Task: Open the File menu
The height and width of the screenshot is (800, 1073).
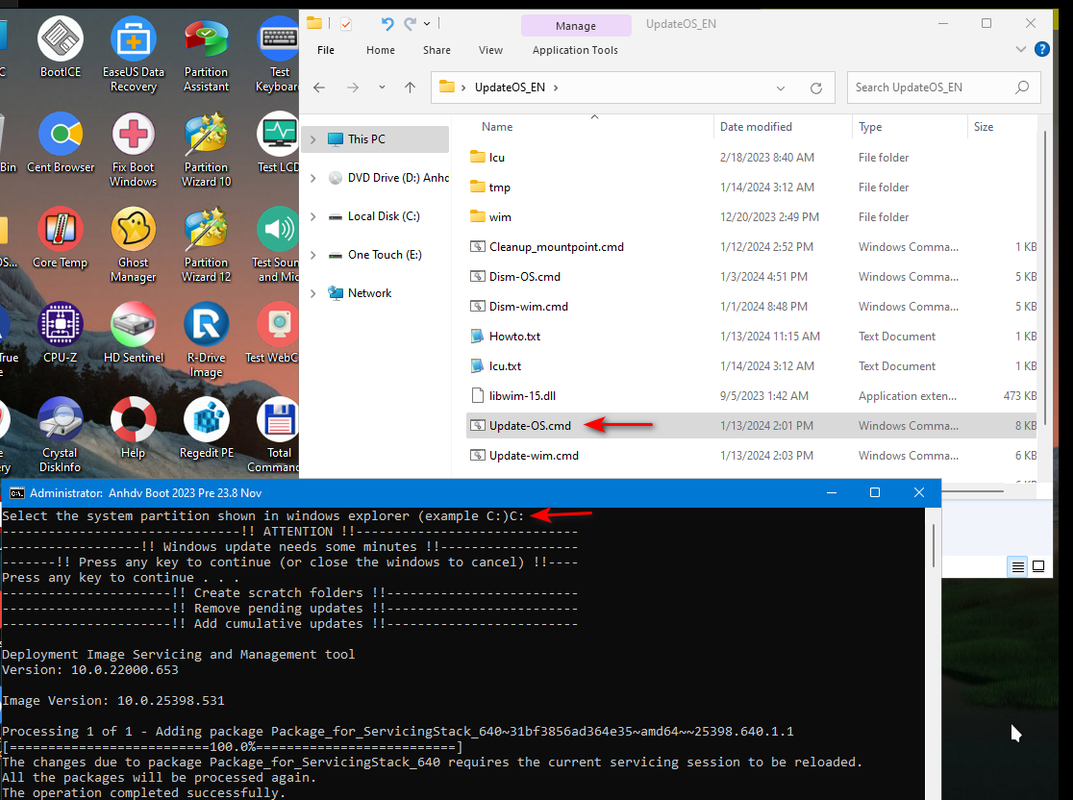Action: click(326, 50)
